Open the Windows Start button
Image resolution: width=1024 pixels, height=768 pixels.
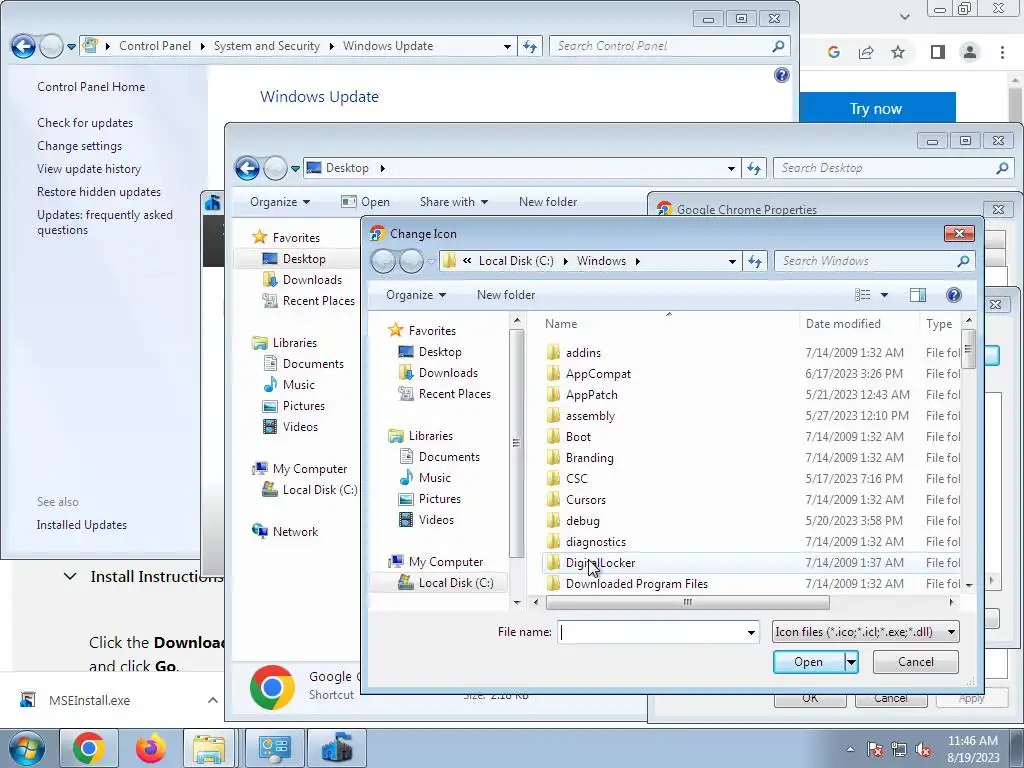[x=26, y=748]
